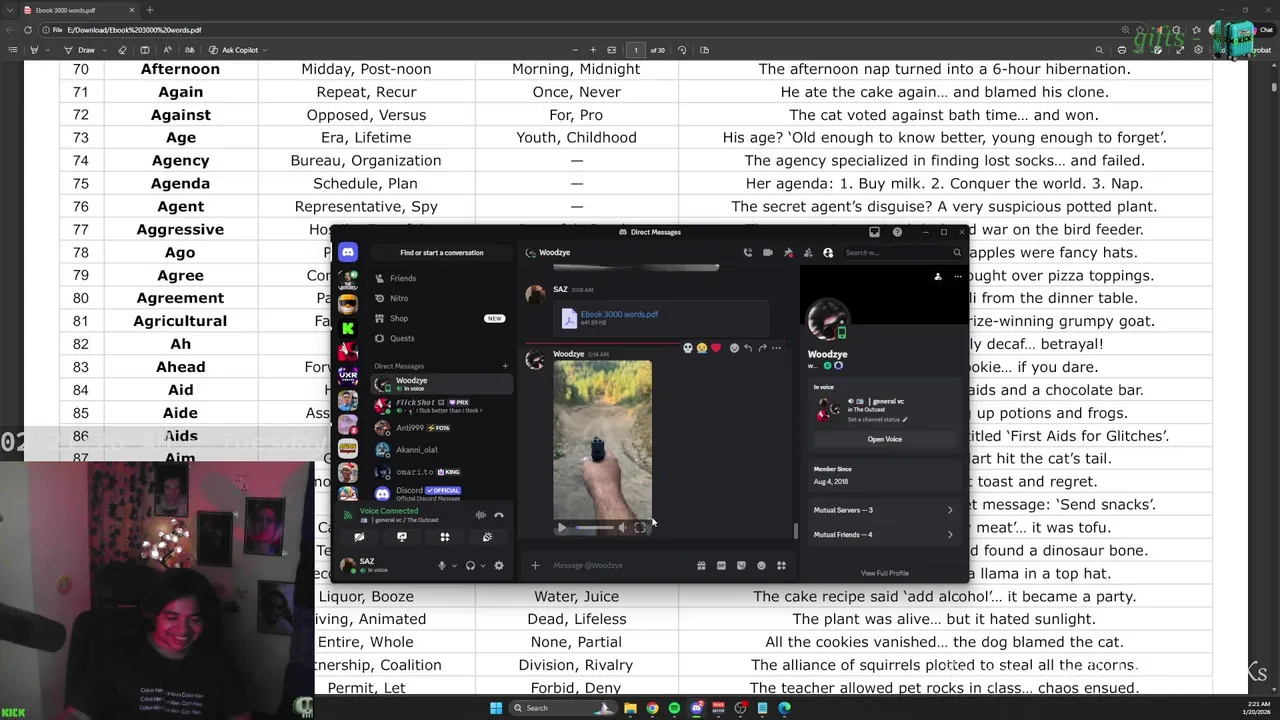The height and width of the screenshot is (720, 1280).
Task: Turn on camera in voice panel
Action: point(359,537)
